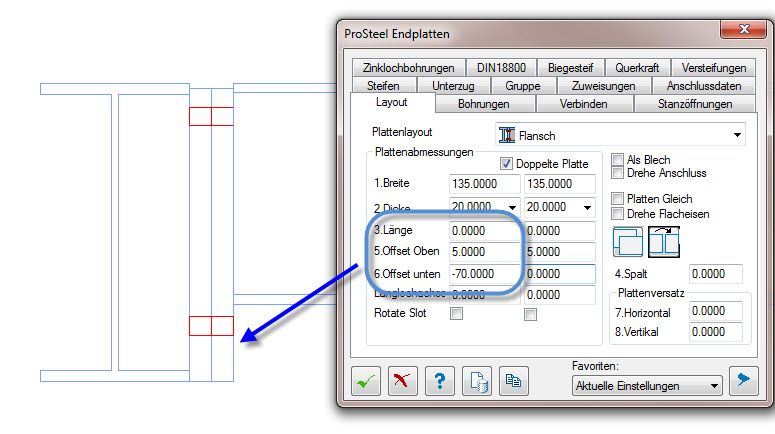Switch to the Zuweisungen tab
This screenshot has height=434, width=775.
pyautogui.click(x=603, y=86)
